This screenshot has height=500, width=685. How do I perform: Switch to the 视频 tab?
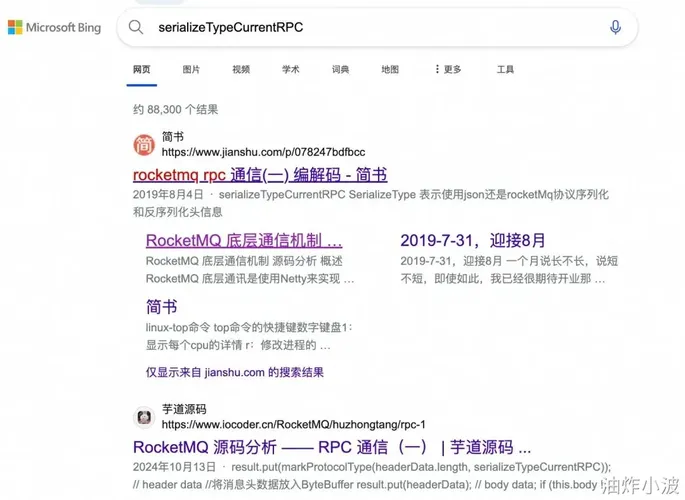(x=241, y=69)
